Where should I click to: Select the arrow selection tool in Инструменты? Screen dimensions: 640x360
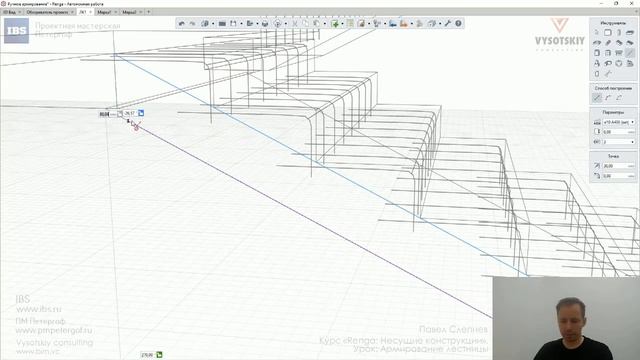597,32
